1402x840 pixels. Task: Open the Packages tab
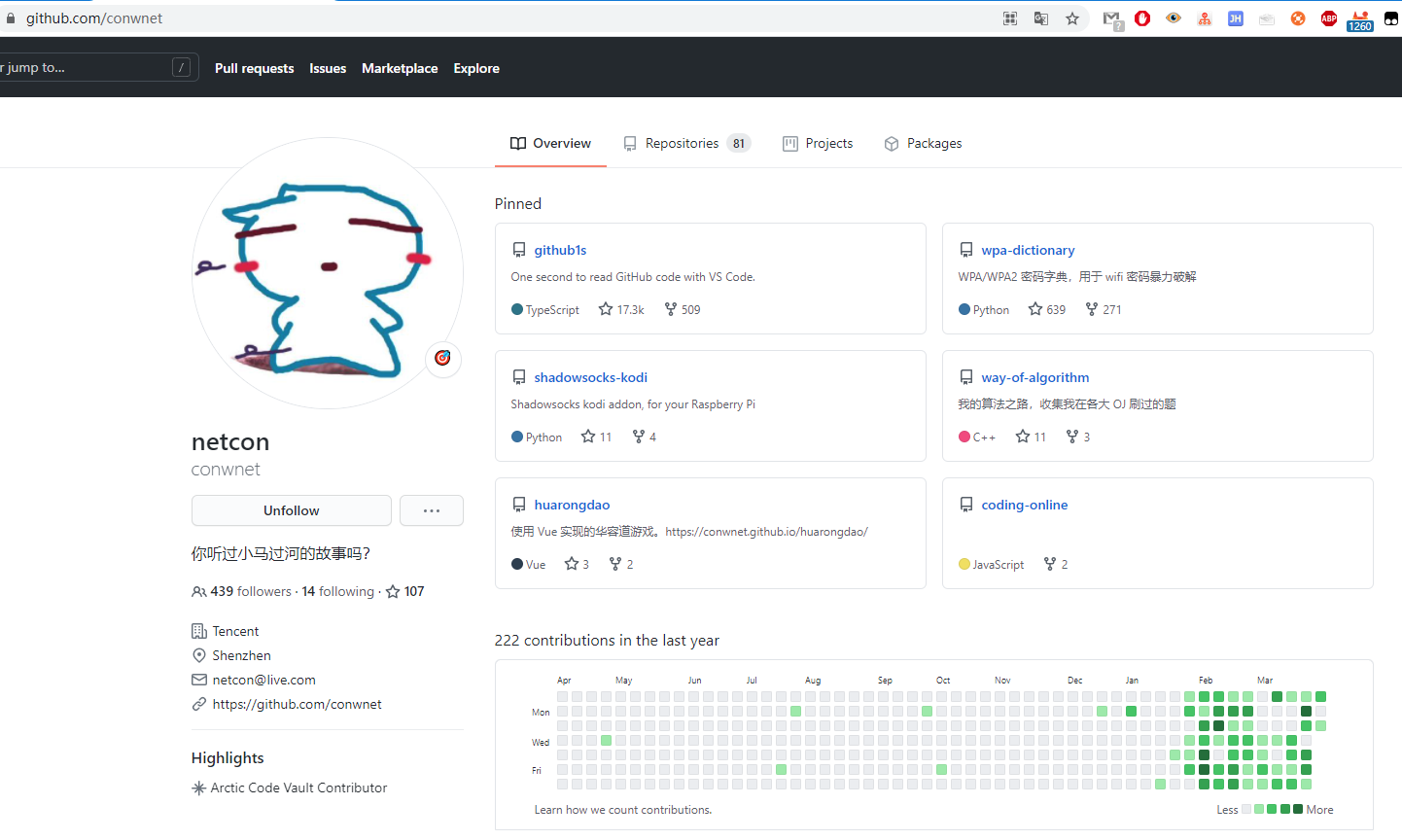pos(923,143)
